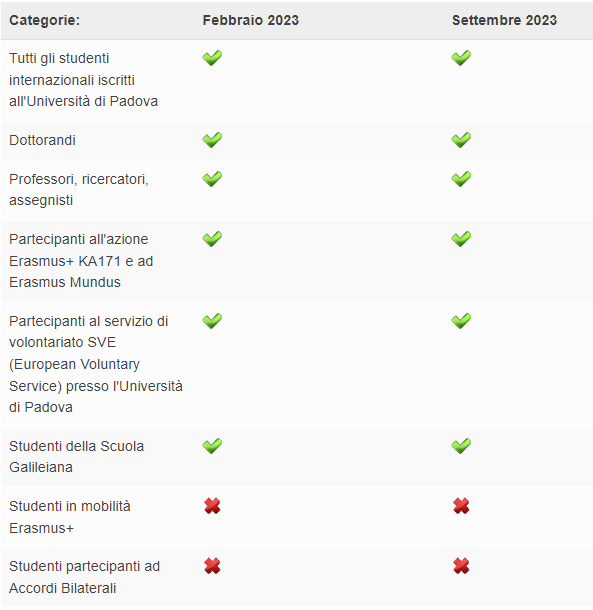Click the Febbraio 2023 column header
Screen dimensions: 593x610
tap(251, 20)
